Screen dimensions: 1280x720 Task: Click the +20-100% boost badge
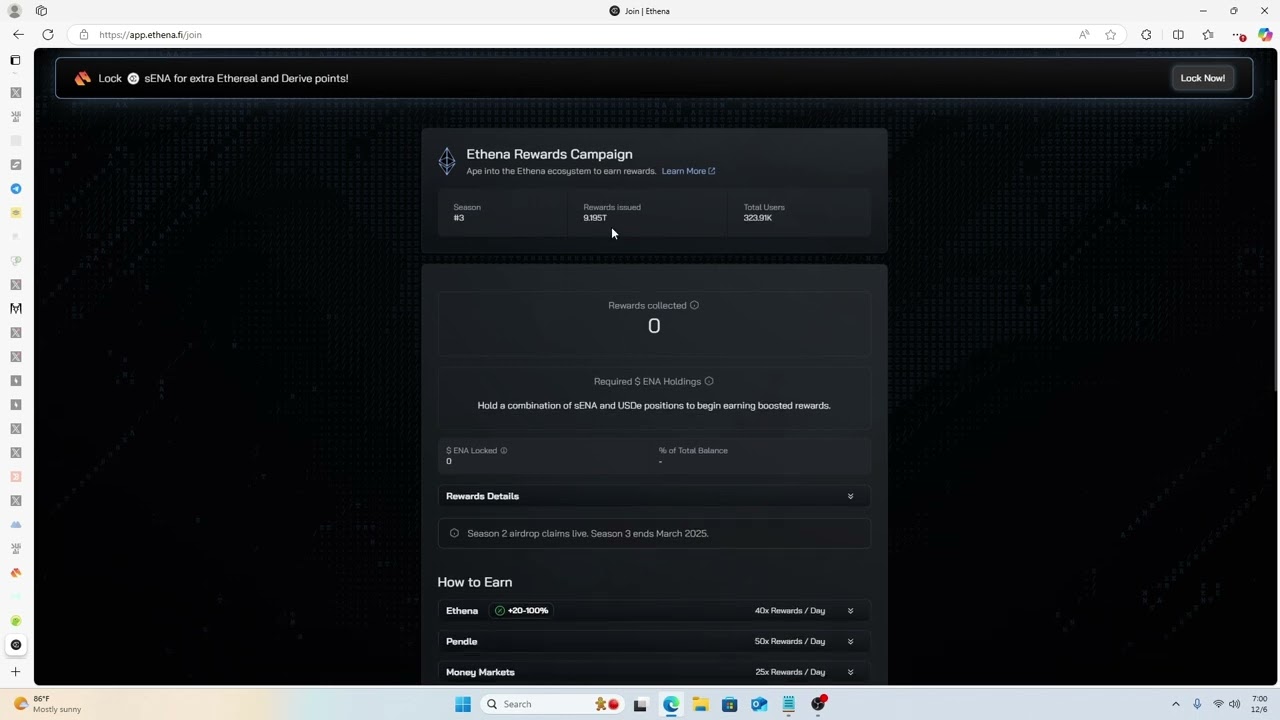[x=521, y=610]
